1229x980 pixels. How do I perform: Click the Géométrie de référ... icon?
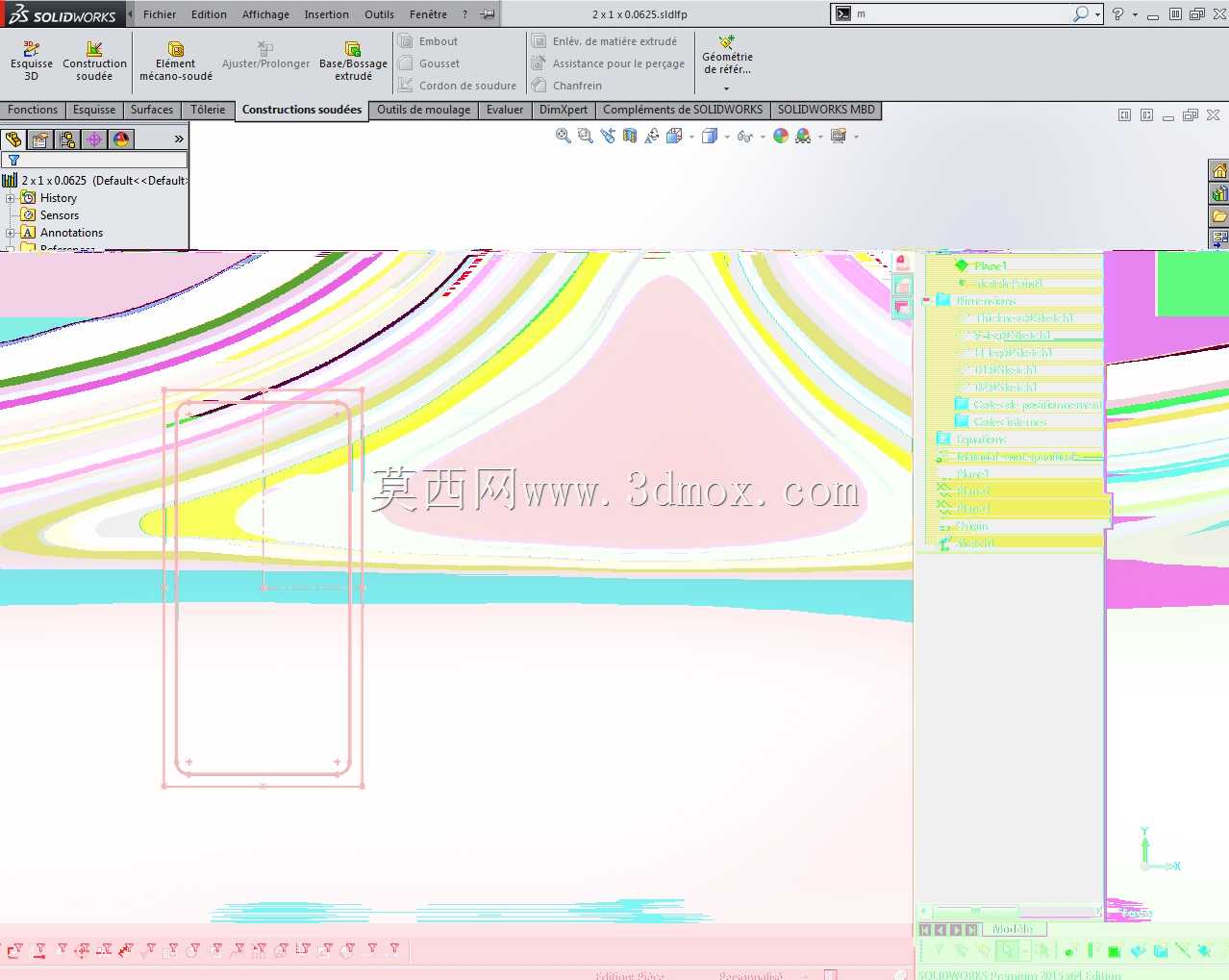(727, 42)
